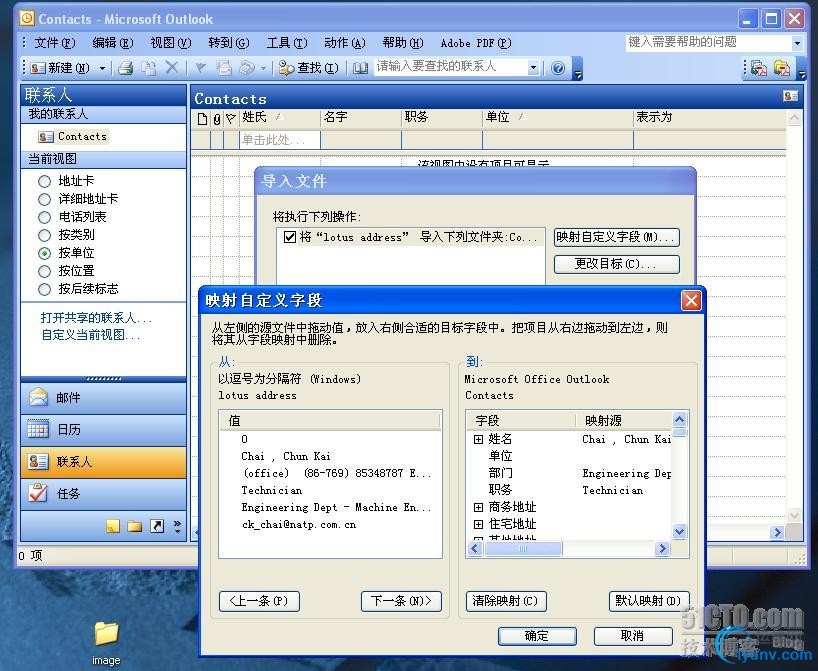Click the Print icon in the toolbar
The height and width of the screenshot is (671, 818).
tap(125, 68)
